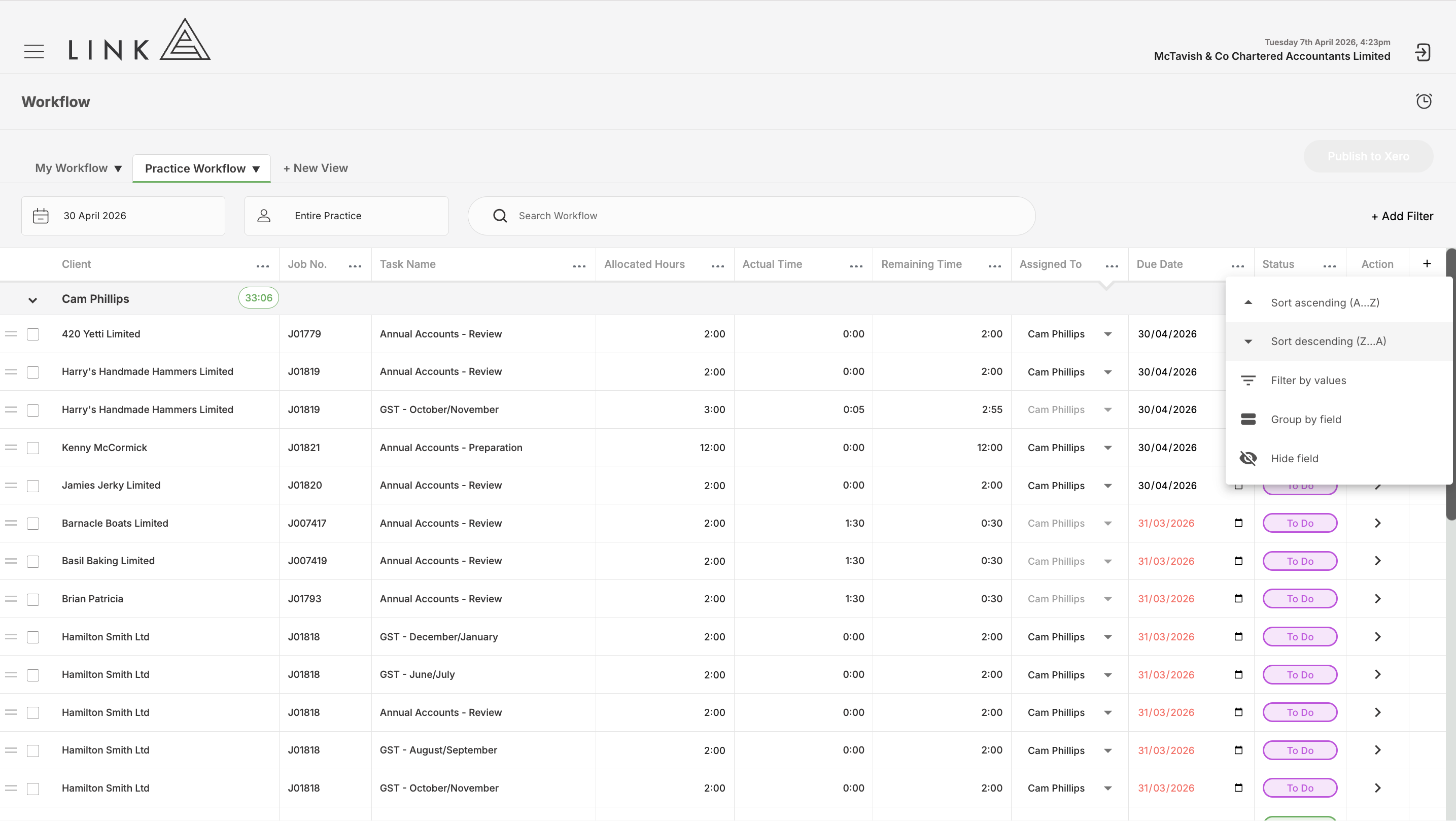Image resolution: width=1456 pixels, height=821 pixels.
Task: Click the LINK logo
Action: [x=139, y=39]
